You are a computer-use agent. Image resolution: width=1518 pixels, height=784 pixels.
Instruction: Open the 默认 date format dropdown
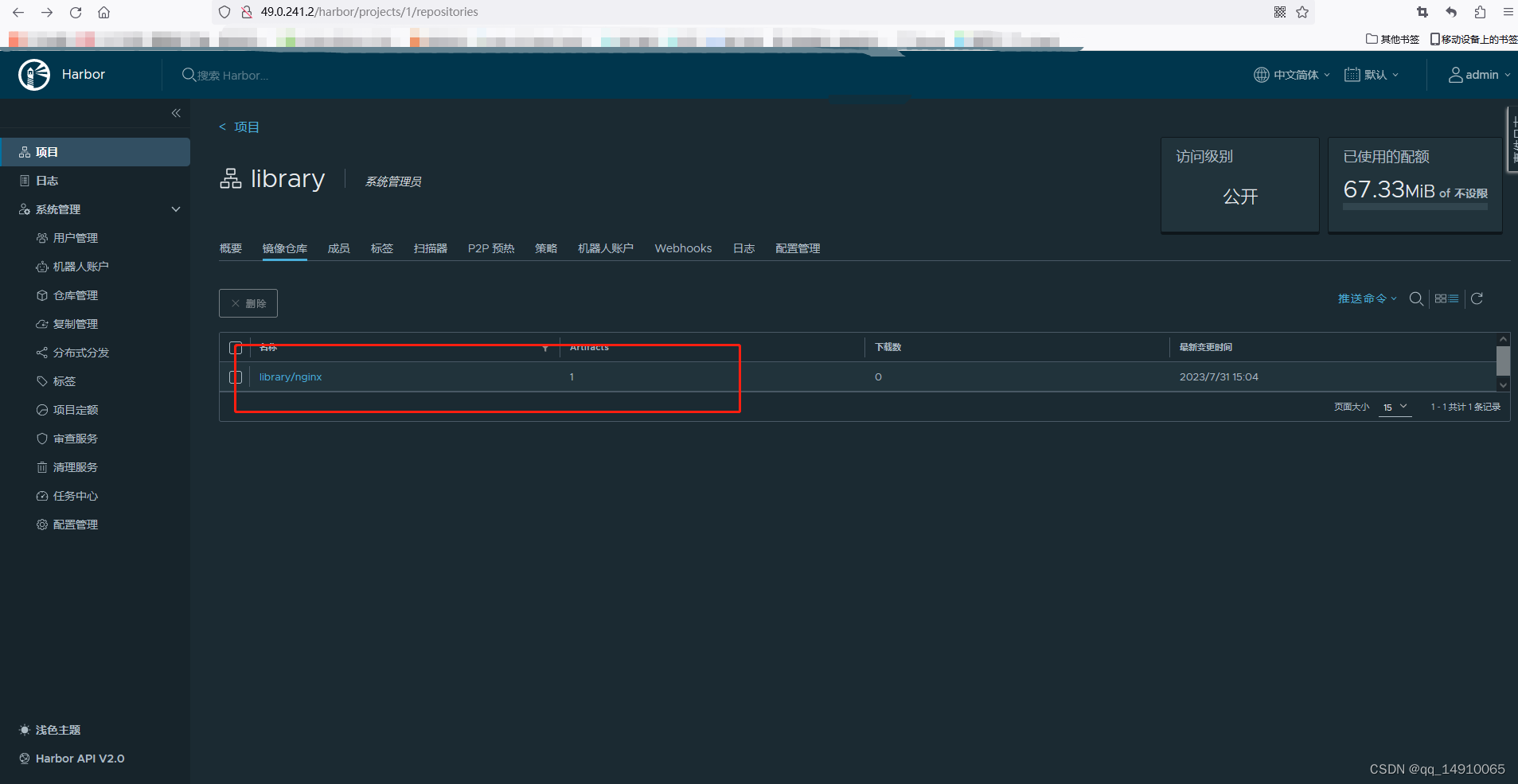pyautogui.click(x=1372, y=75)
